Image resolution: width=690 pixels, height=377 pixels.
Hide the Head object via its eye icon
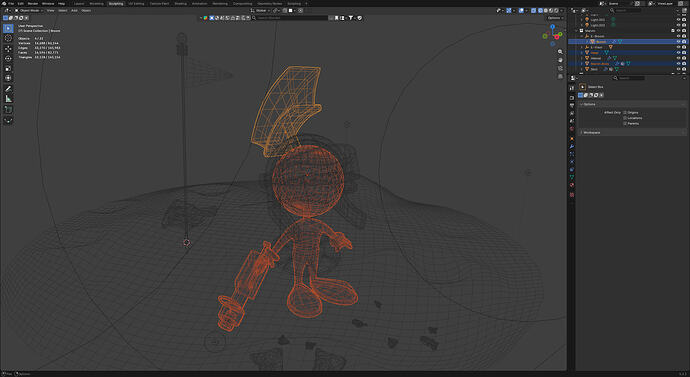tap(679, 53)
